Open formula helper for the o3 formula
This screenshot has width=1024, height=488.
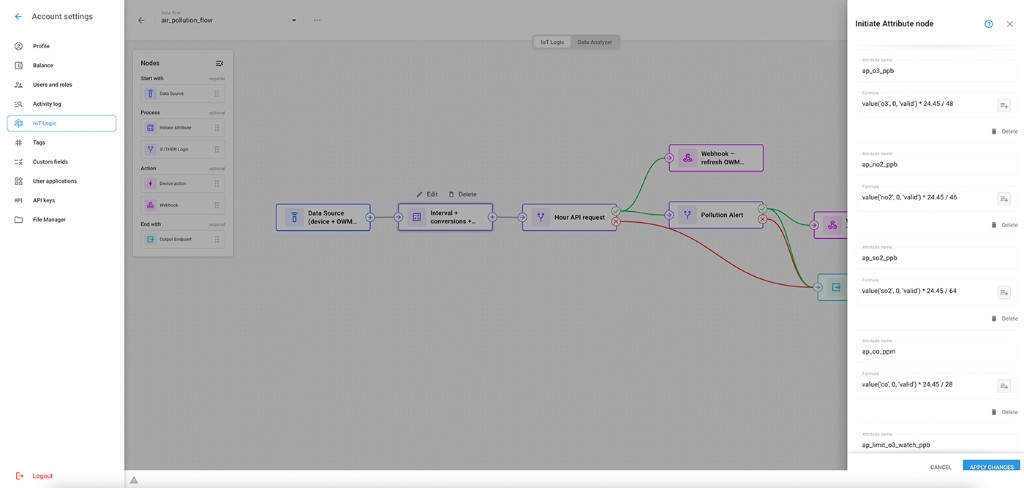(1004, 106)
